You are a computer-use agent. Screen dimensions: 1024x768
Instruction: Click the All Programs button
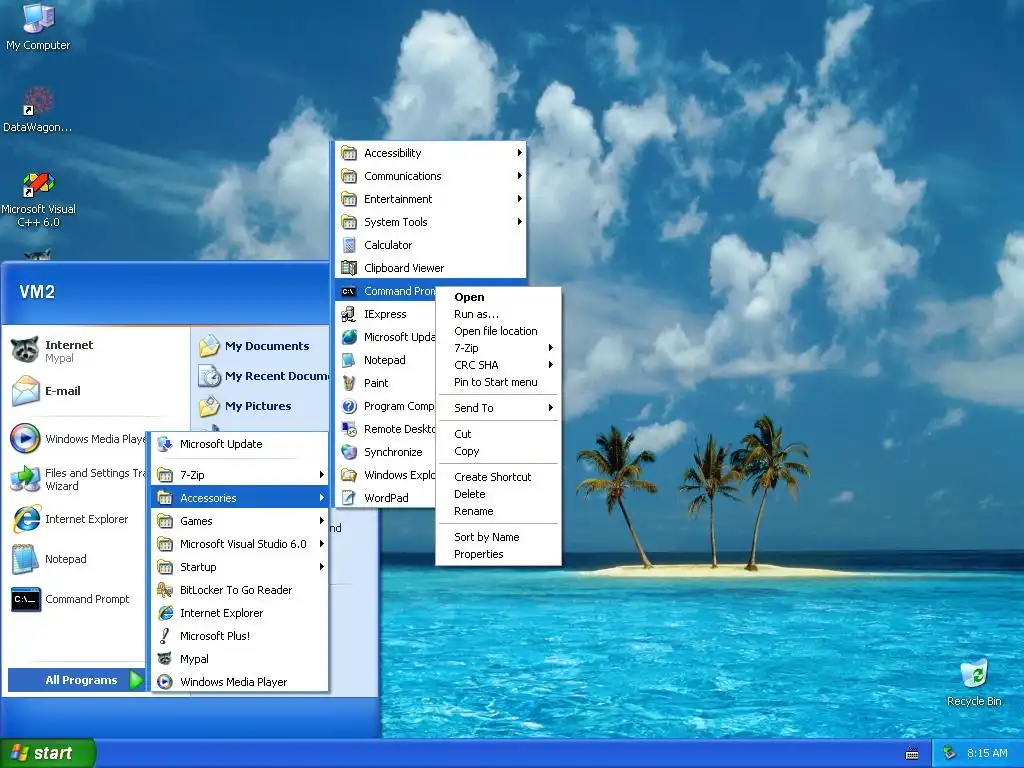(76, 680)
